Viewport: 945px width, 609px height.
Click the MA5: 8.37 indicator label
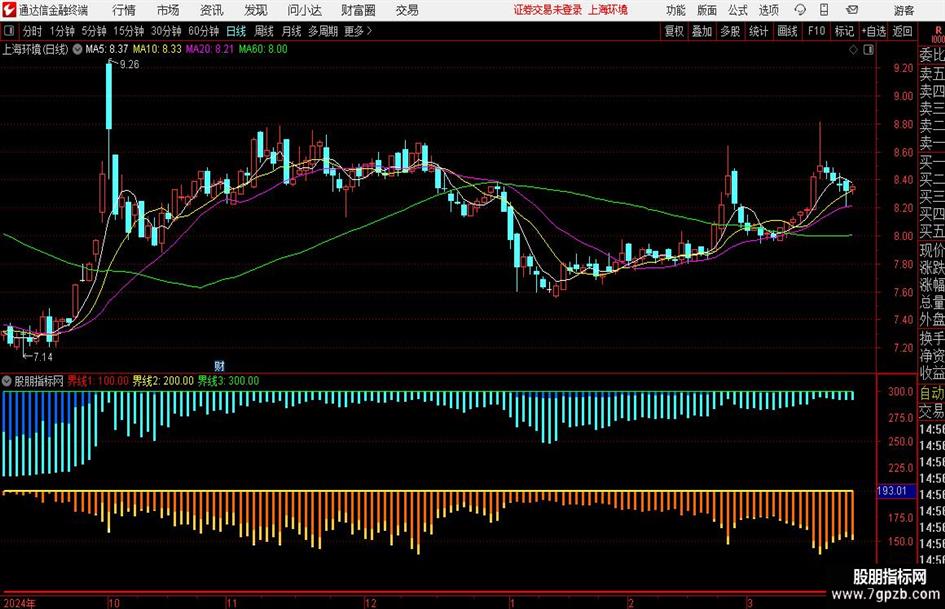pyautogui.click(x=107, y=49)
